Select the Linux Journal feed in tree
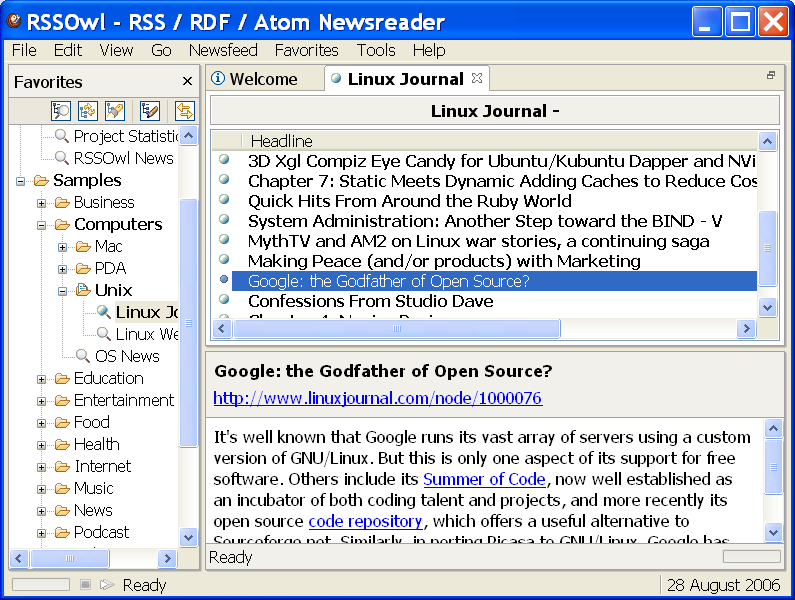 click(x=147, y=312)
